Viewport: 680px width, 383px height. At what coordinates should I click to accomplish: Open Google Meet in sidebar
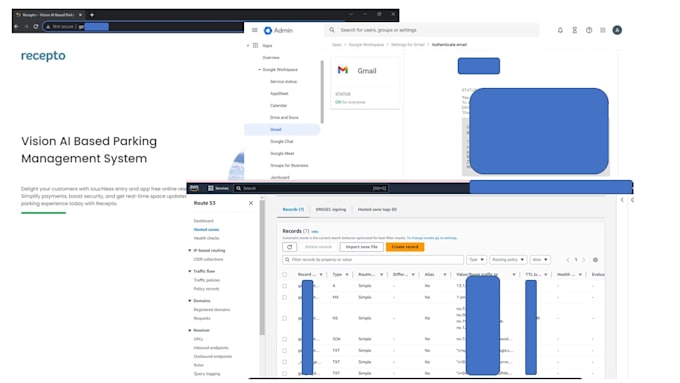click(282, 154)
